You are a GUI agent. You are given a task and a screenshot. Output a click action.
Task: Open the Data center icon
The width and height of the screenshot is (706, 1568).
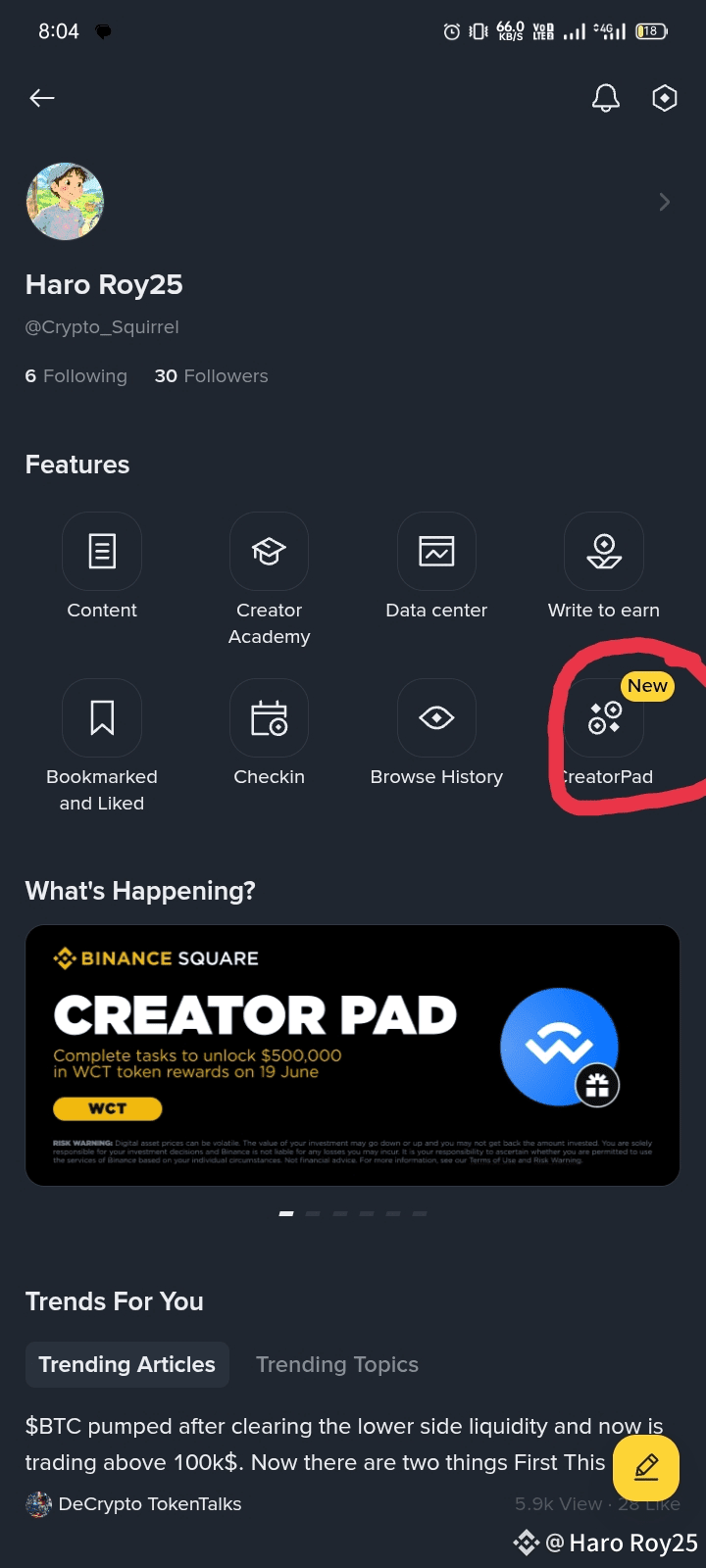(436, 551)
